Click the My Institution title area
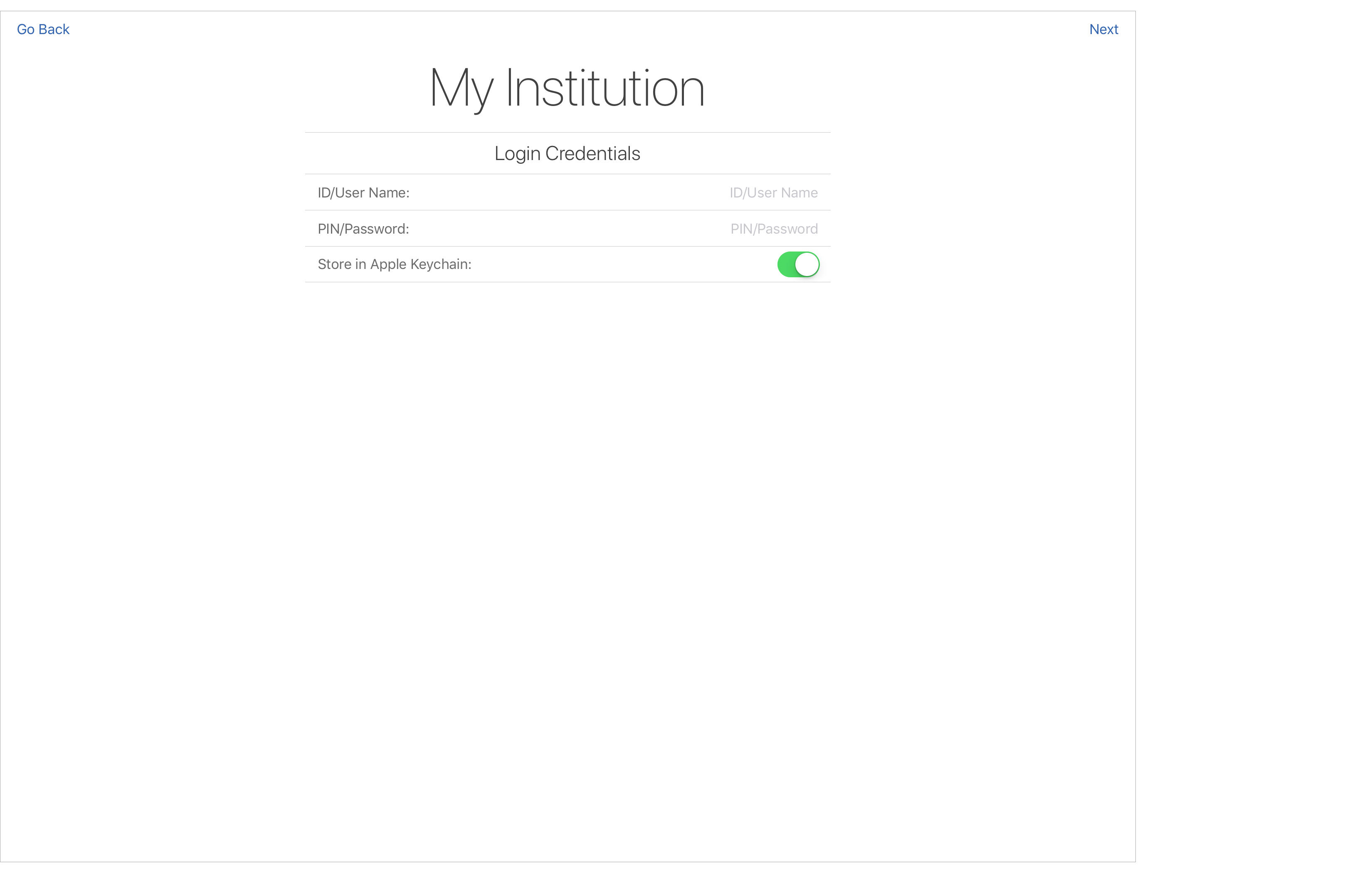 (567, 88)
